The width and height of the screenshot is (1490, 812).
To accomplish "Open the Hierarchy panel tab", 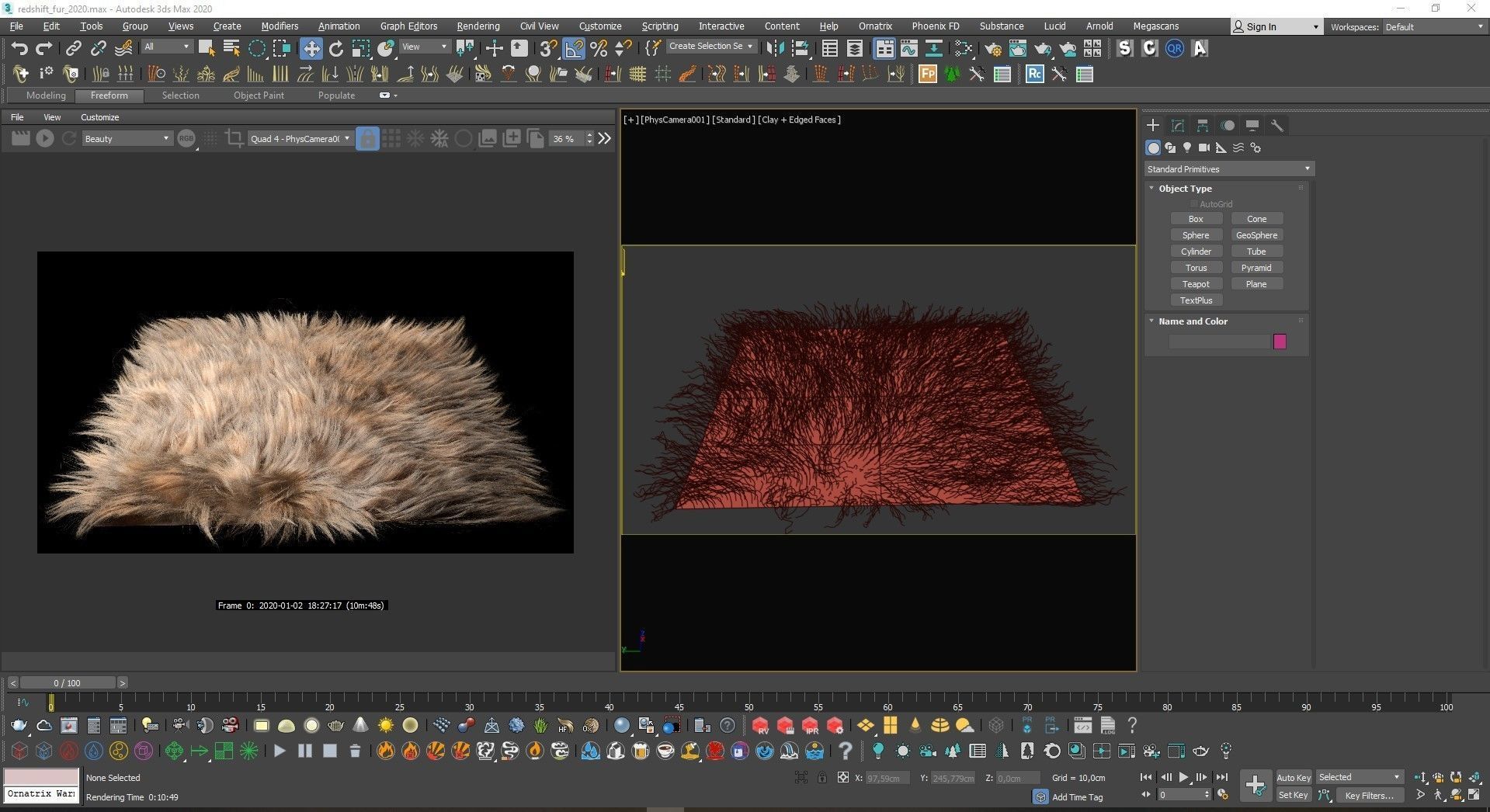I will [x=1203, y=125].
